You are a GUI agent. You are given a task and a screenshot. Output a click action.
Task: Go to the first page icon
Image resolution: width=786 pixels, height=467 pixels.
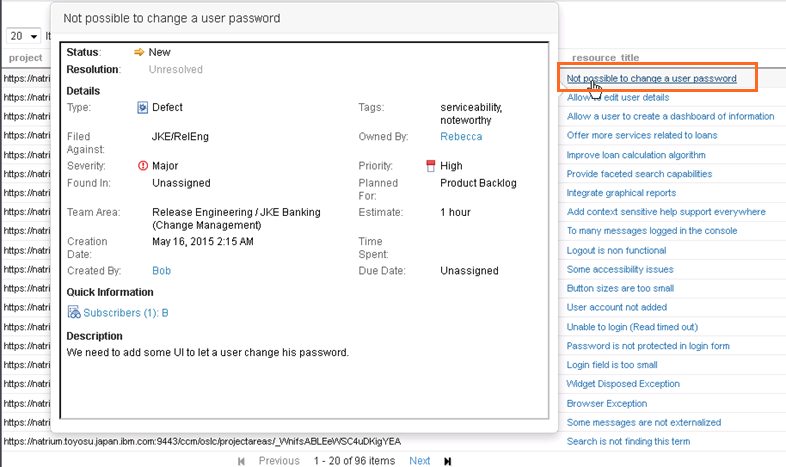coord(241,461)
